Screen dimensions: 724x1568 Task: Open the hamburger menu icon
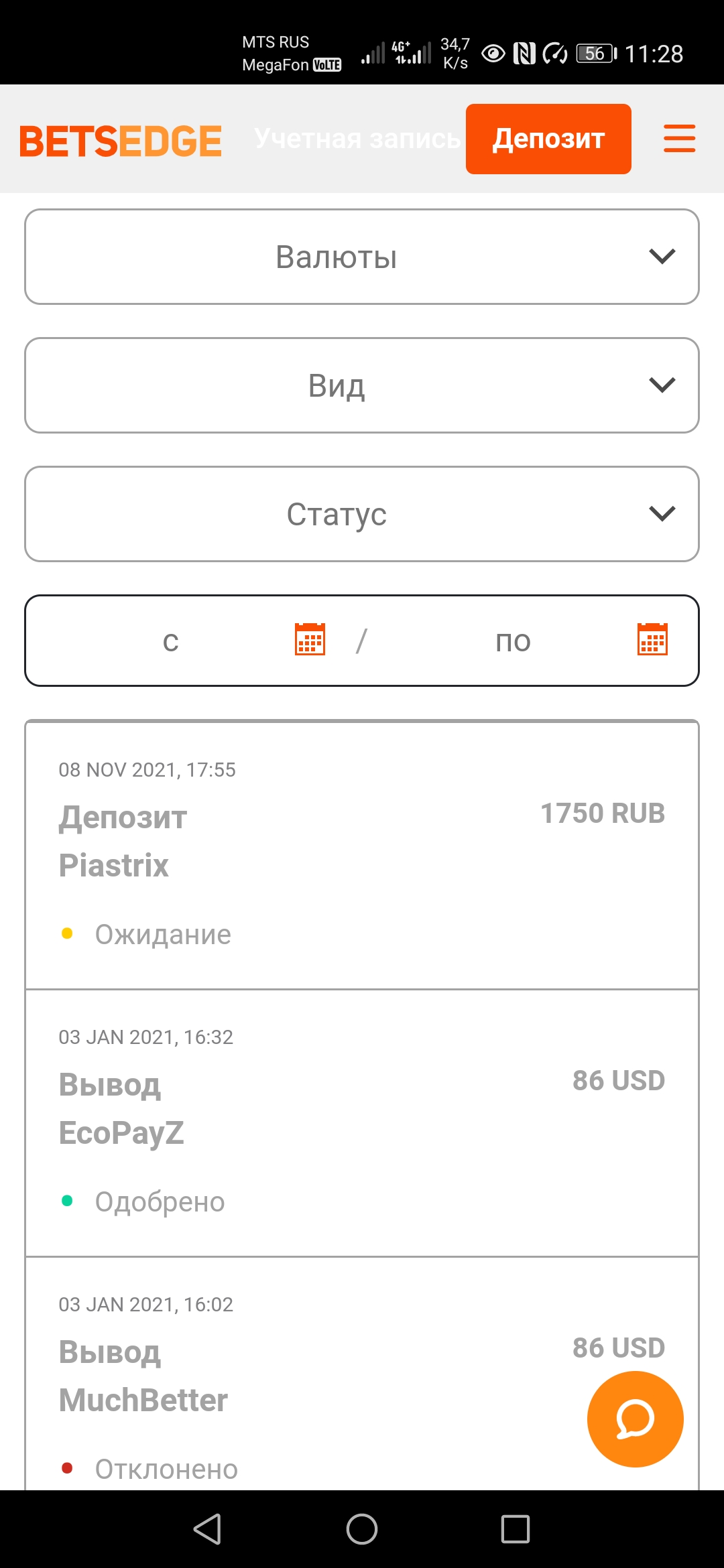pyautogui.click(x=679, y=139)
